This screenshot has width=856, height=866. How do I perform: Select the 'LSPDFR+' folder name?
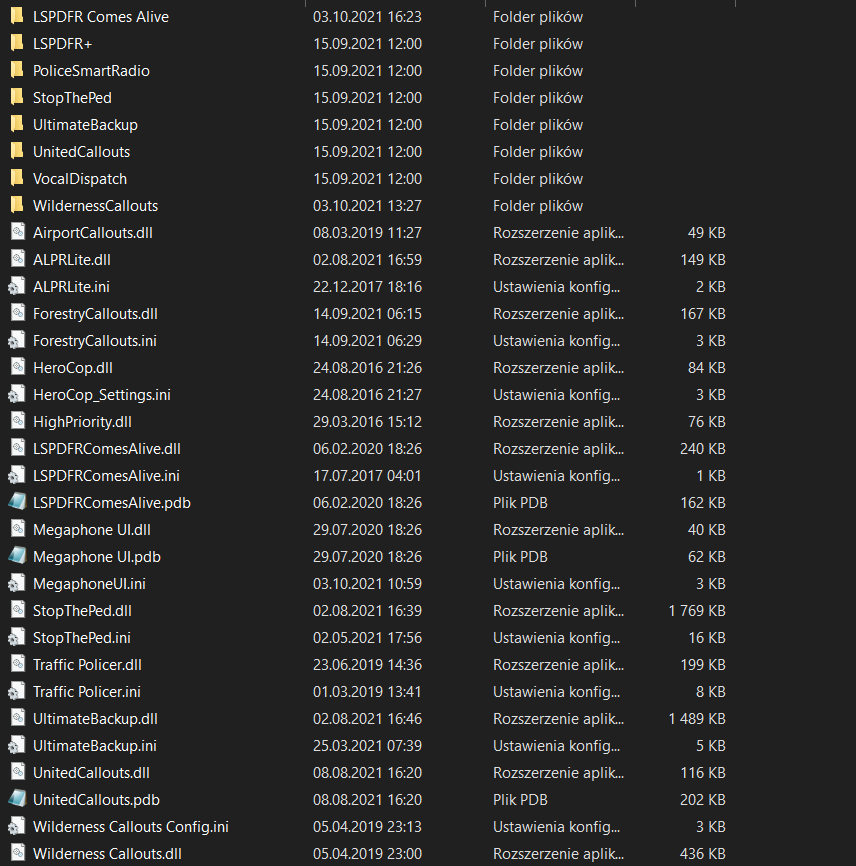(62, 44)
